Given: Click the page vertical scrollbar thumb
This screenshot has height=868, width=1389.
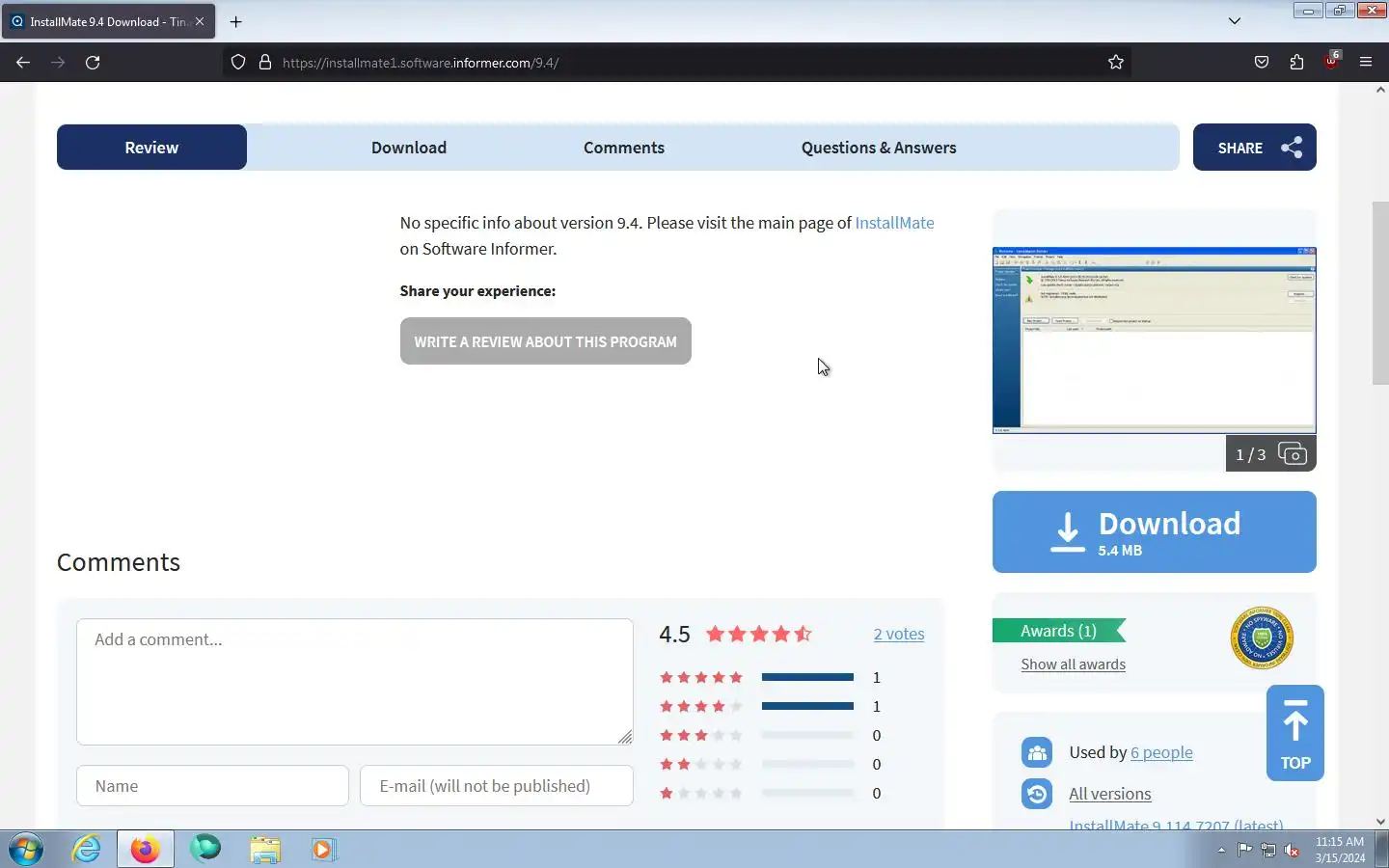Looking at the screenshot, I should pos(1380,293).
